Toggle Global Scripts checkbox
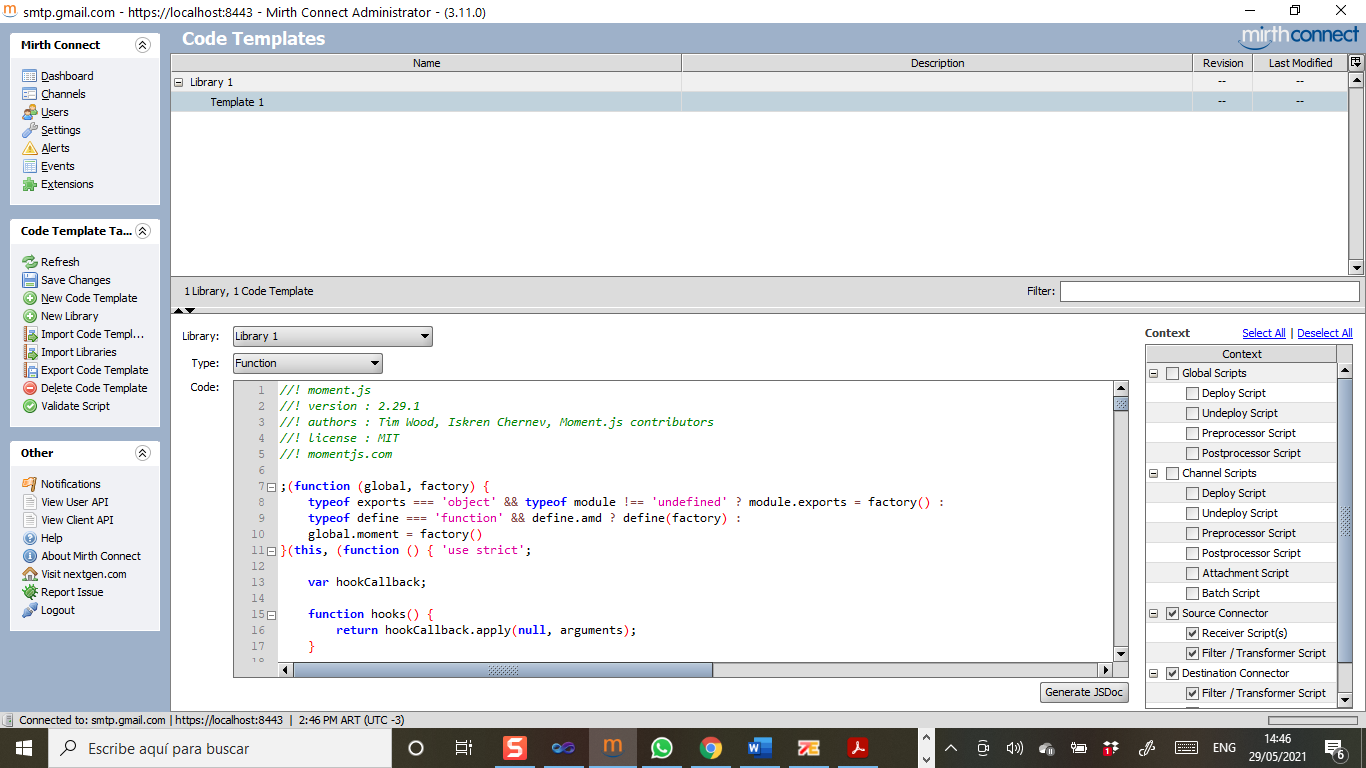This screenshot has height=768, width=1366. [1172, 373]
